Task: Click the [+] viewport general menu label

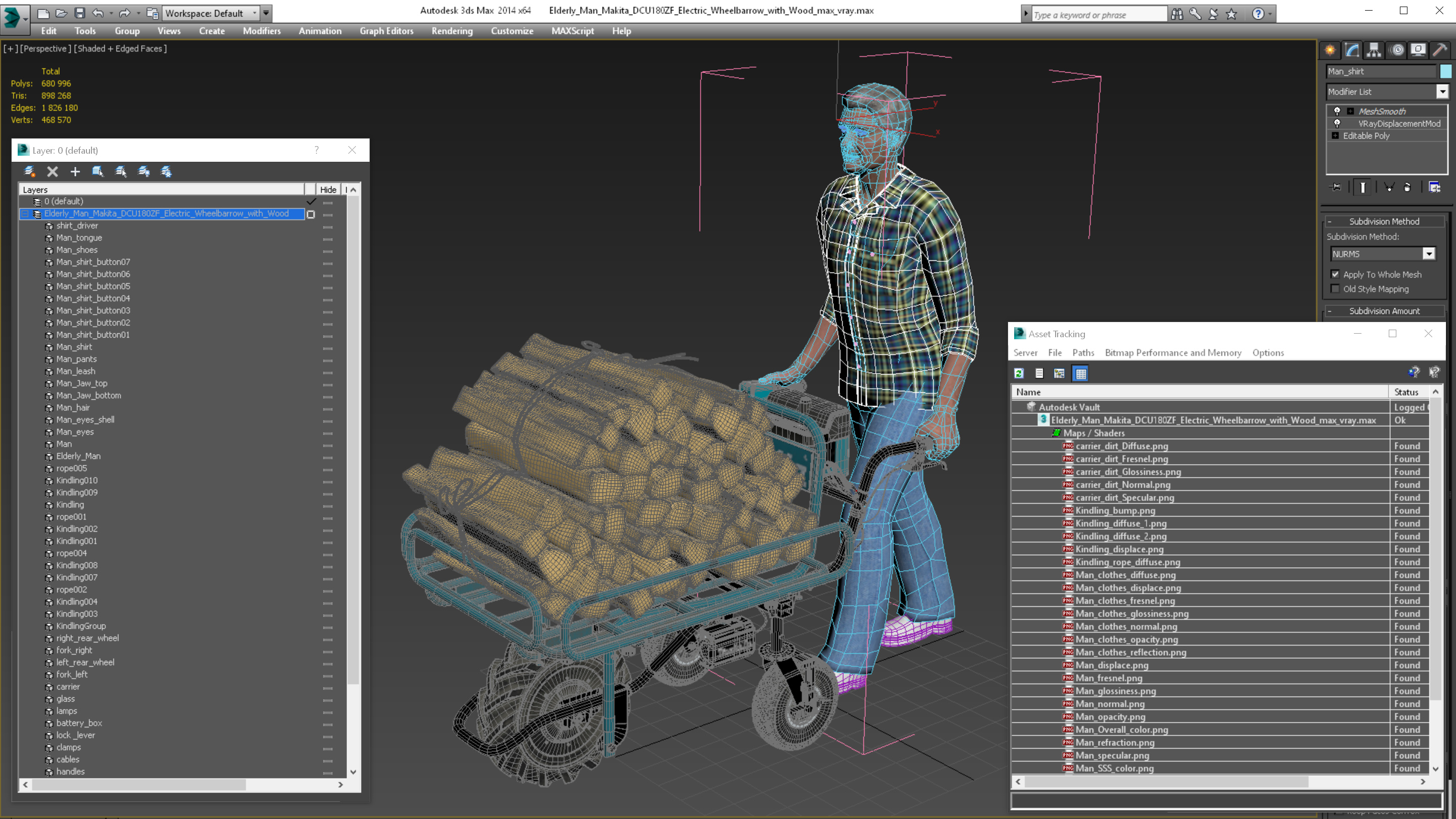Action: tap(11, 49)
